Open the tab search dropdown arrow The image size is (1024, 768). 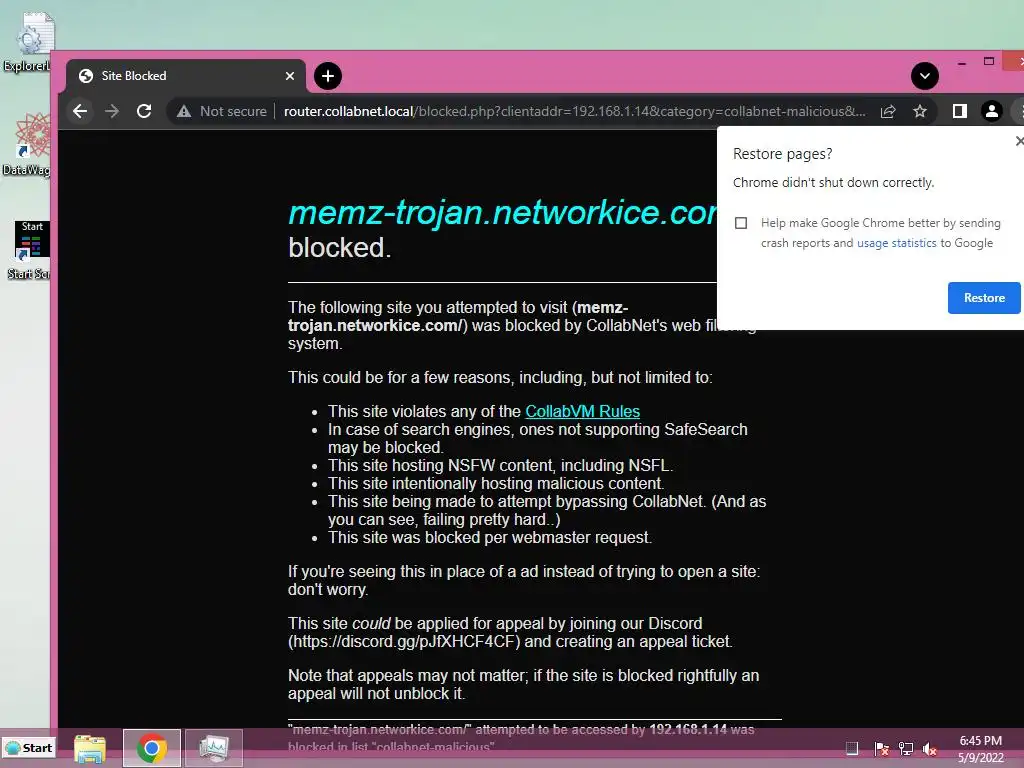(925, 76)
